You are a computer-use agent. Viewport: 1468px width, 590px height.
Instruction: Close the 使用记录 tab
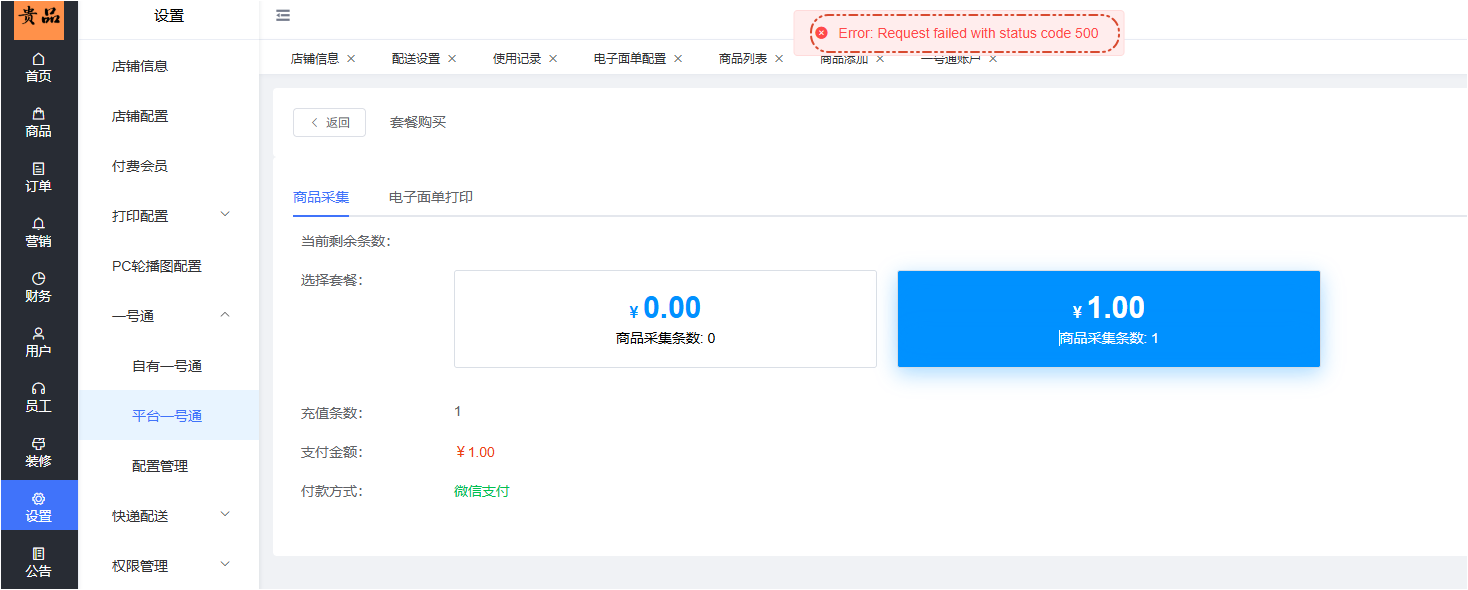[553, 59]
